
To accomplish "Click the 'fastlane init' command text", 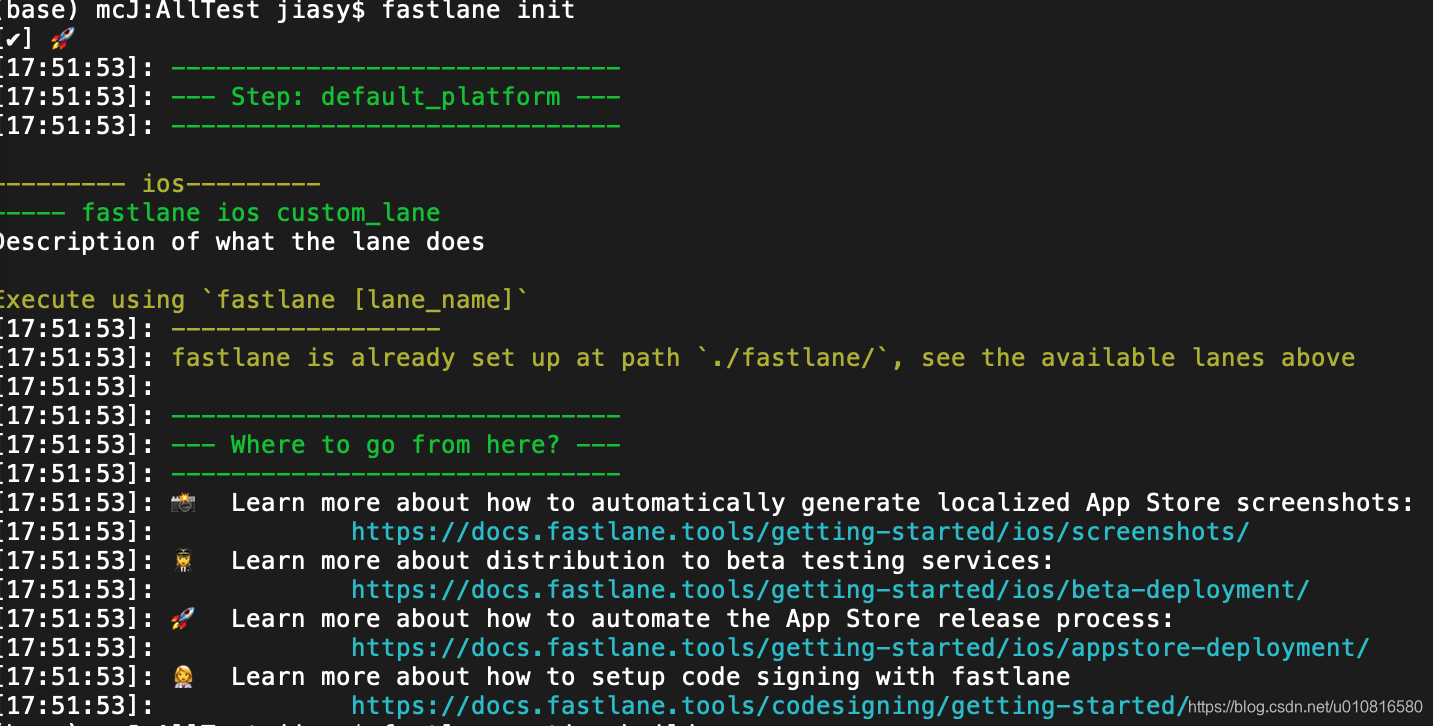I will (478, 11).
